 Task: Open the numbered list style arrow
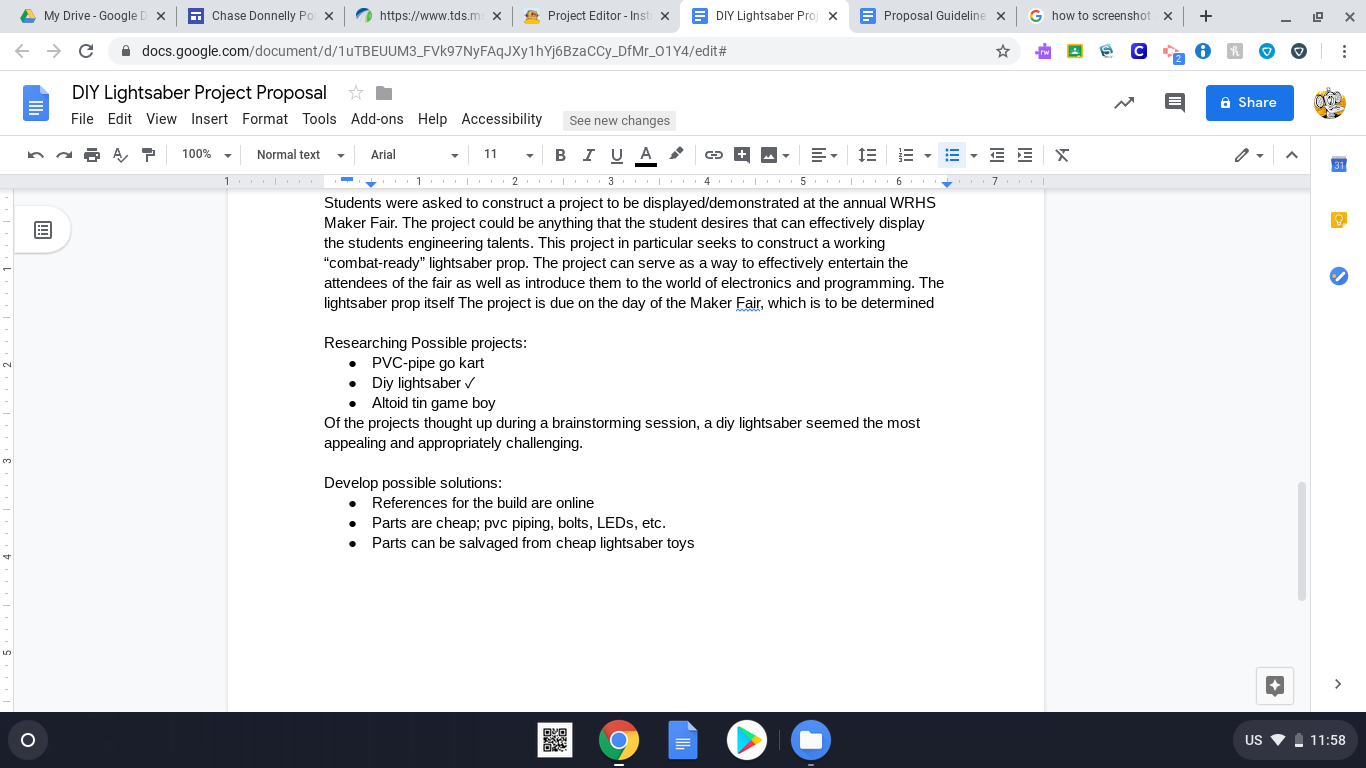pos(927,155)
